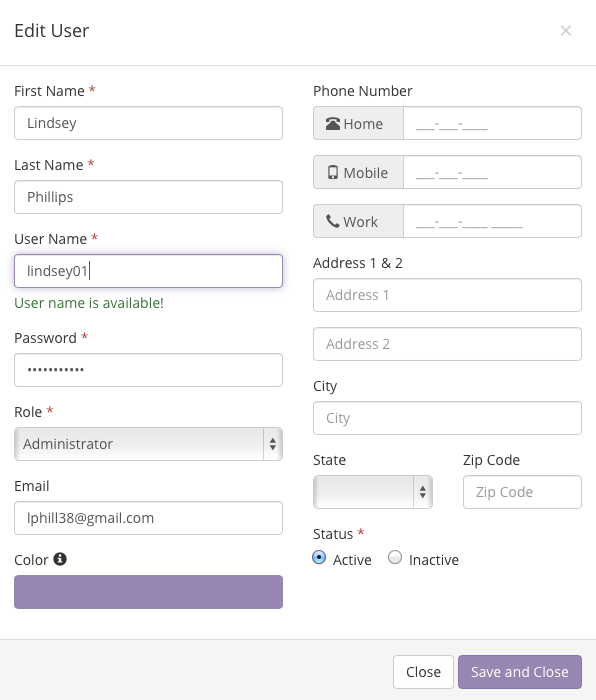Open the Role dropdown showing Administrator

coord(148,444)
